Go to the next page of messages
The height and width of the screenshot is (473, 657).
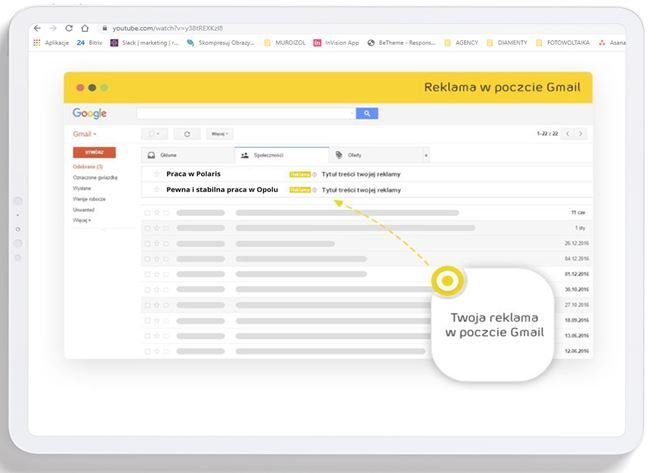[x=581, y=134]
